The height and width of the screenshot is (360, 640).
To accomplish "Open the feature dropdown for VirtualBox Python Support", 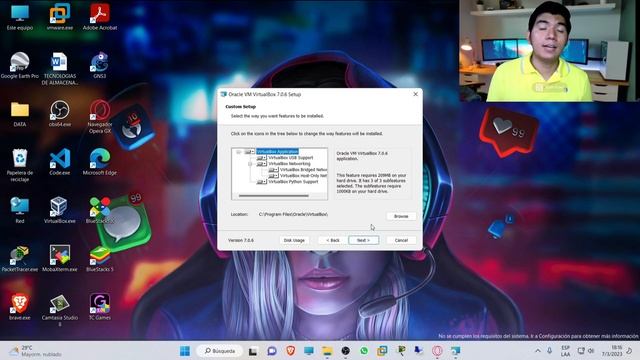I will [x=261, y=182].
